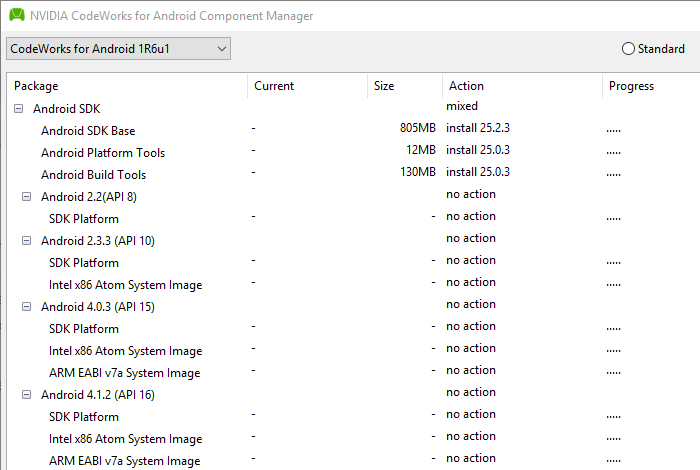700x470 pixels.
Task: Select ARM EABI v7a System Image under API 15
Action: [124, 373]
